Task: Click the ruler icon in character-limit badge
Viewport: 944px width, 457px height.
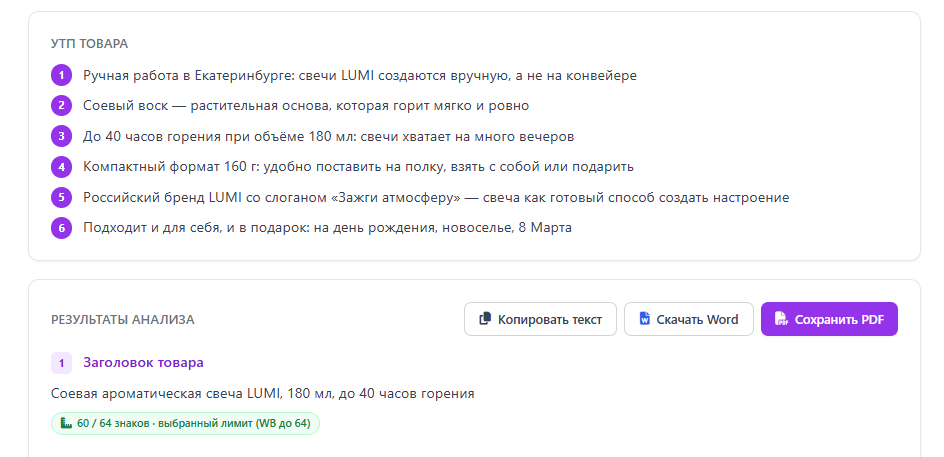Action: [x=66, y=423]
